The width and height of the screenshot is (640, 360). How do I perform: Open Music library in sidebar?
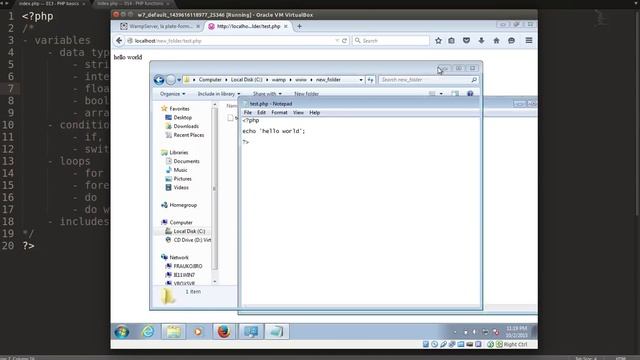coord(180,170)
